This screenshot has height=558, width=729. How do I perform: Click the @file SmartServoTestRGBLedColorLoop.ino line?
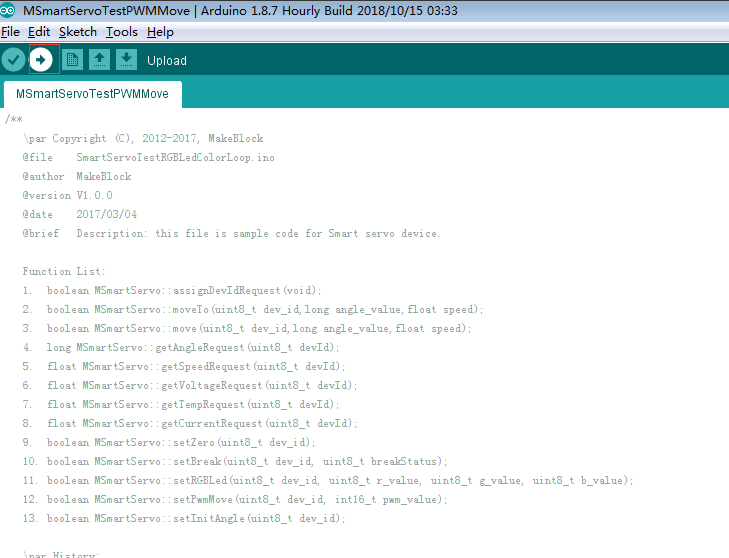pos(148,158)
